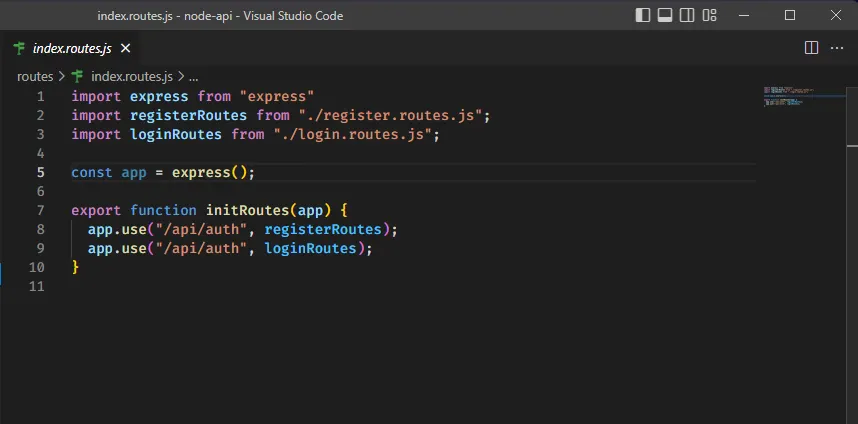
Task: Click the function keyword on line 7
Action: tap(163, 211)
